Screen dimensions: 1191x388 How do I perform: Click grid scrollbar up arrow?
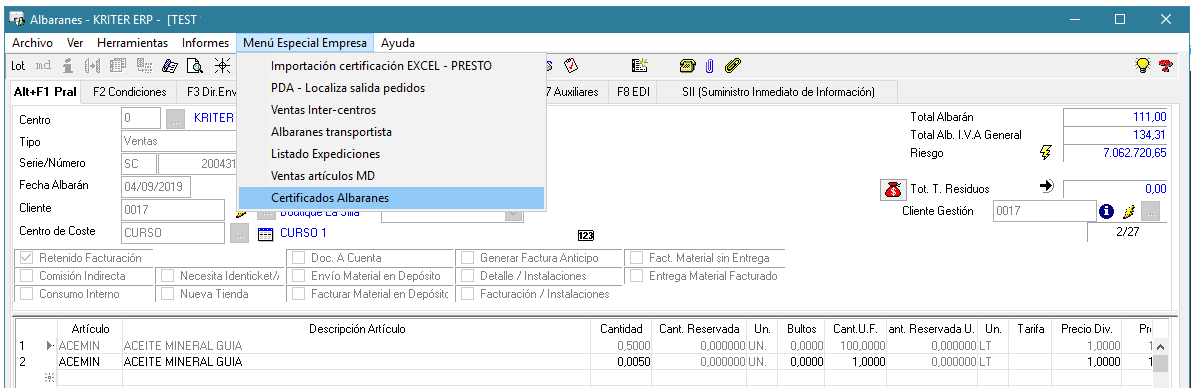[x=1161, y=347]
